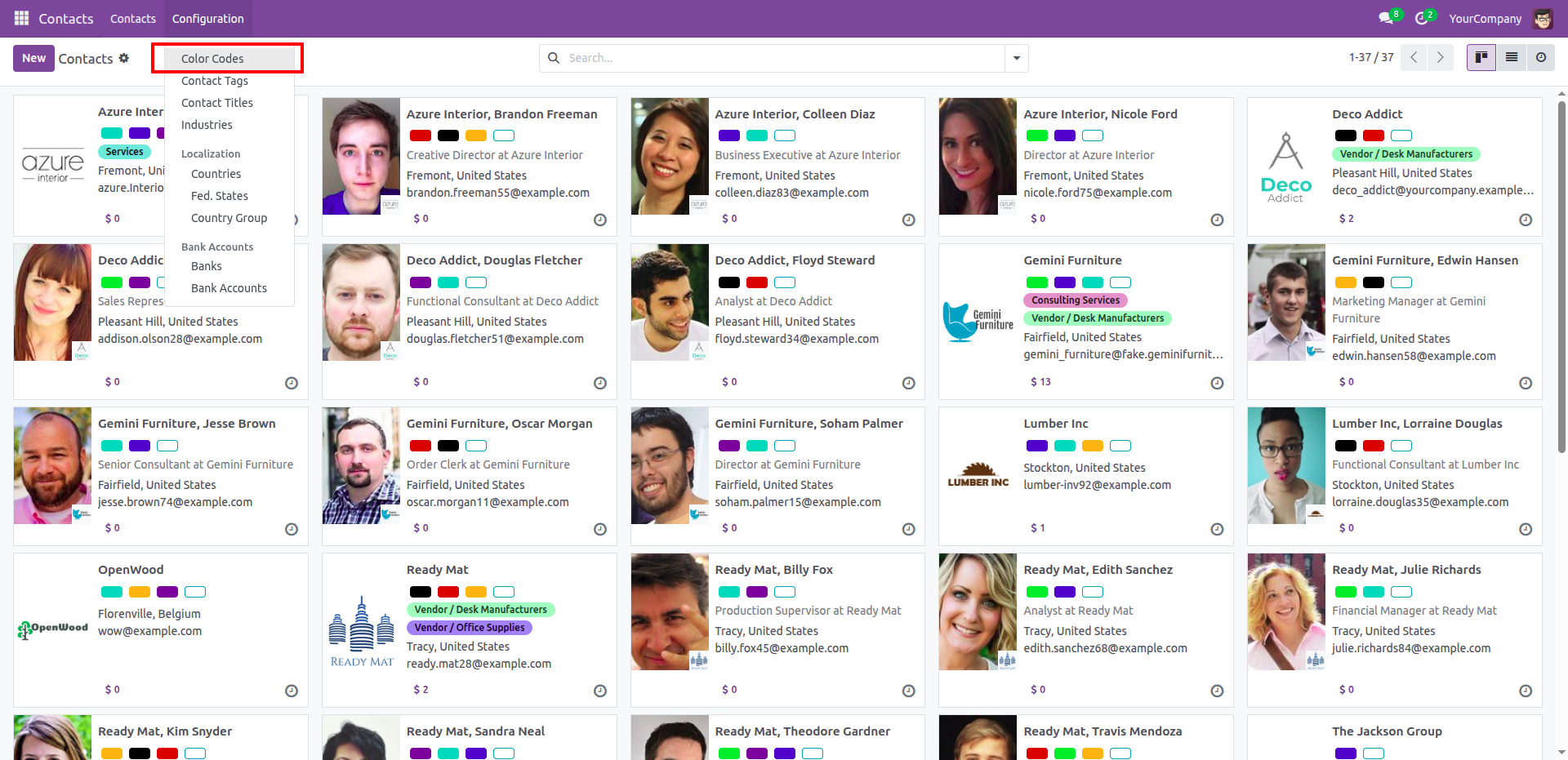Click the Contacts app name in navbar
Viewport: 1568px width, 760px height.
coord(65,18)
